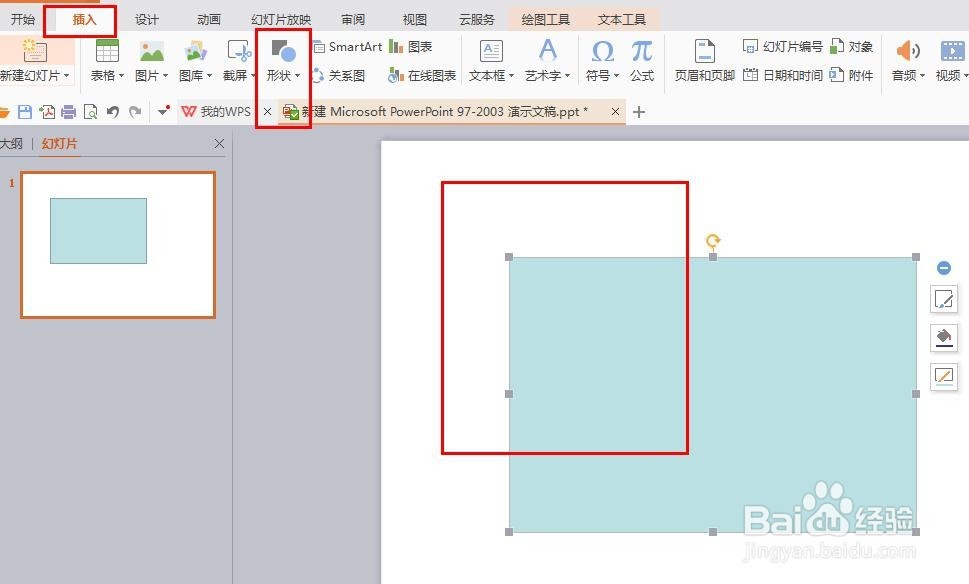Insert a 关系图 relationship diagram
Viewport: 969px width, 584px height.
pyautogui.click(x=338, y=76)
